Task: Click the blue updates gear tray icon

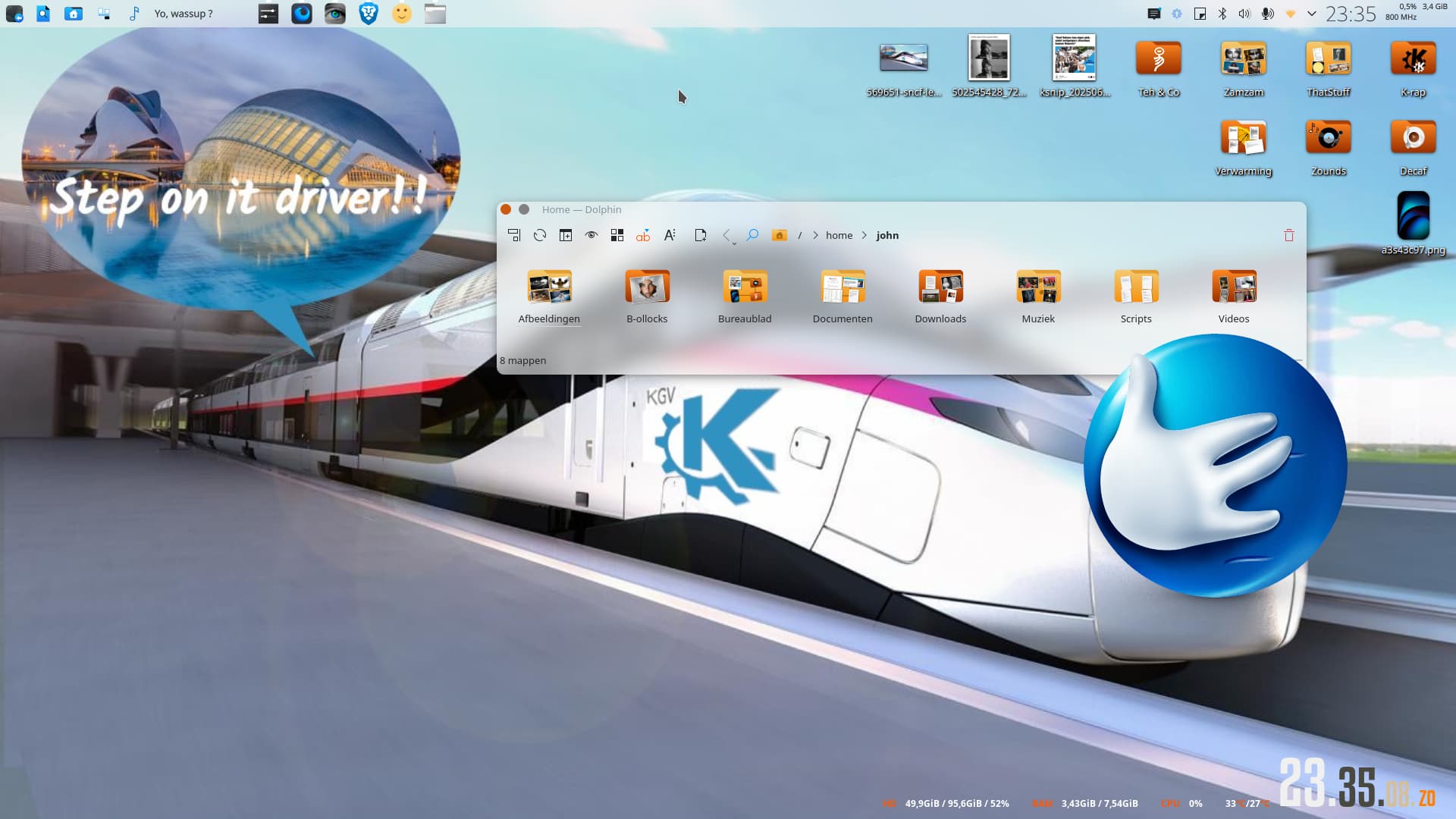Action: click(1177, 14)
